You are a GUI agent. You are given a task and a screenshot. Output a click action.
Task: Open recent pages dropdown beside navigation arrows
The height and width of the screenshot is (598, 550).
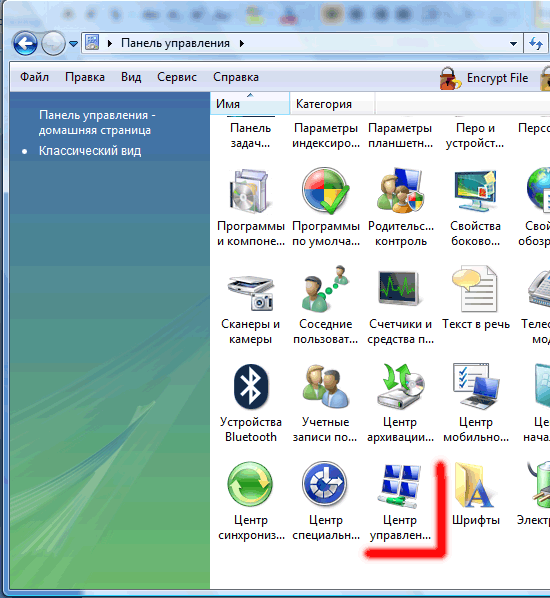point(73,44)
